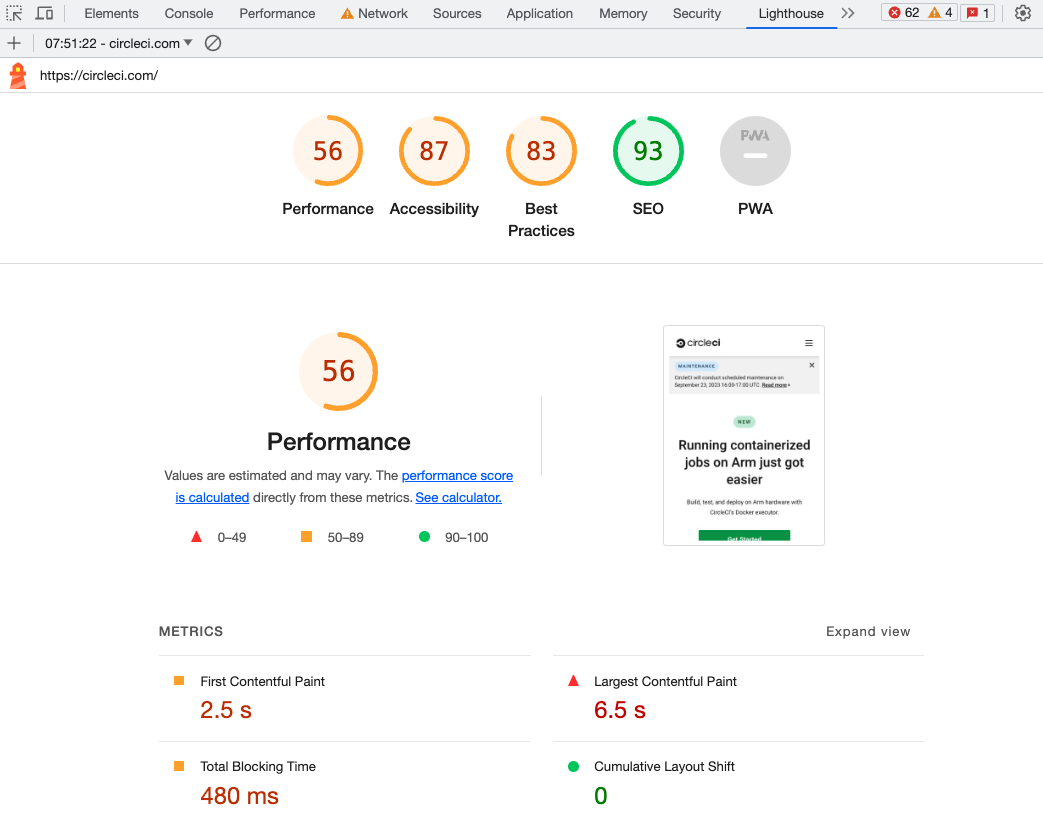
Task: Open DevTools settings gear
Action: coord(1022,13)
